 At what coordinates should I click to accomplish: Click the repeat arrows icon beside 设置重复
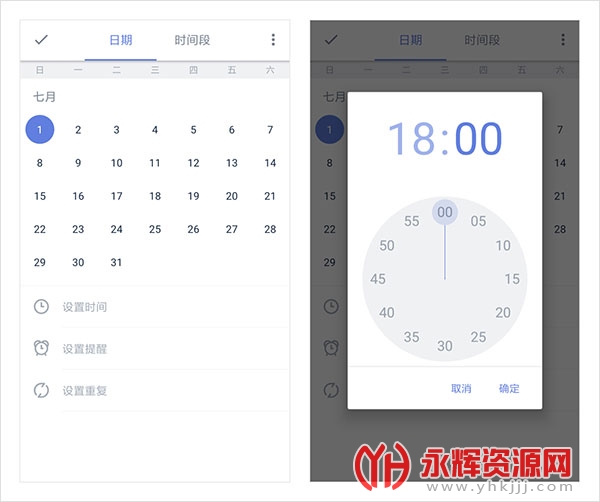coord(41,390)
